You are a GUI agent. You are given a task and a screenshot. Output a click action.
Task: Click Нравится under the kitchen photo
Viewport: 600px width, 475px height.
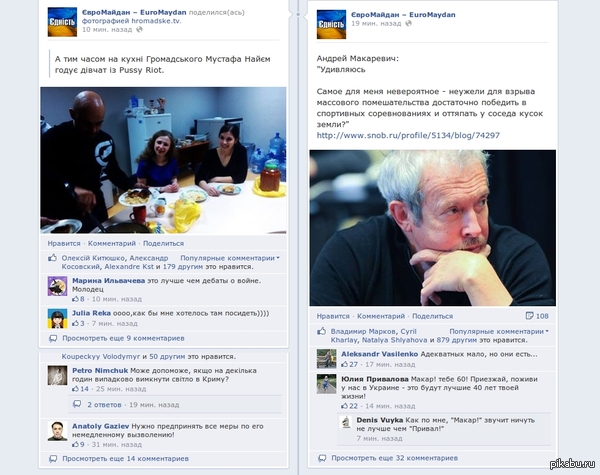[64, 243]
